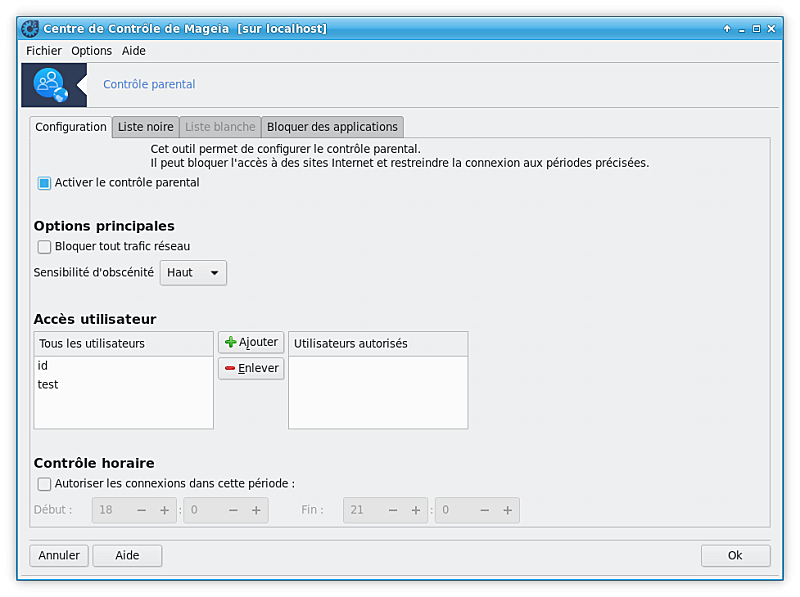Click the Tous les utilisateurs column header
The height and width of the screenshot is (597, 800).
(x=123, y=344)
